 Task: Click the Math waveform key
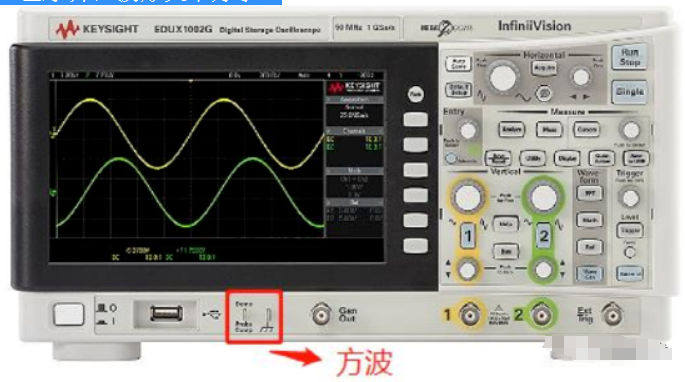[x=590, y=220]
